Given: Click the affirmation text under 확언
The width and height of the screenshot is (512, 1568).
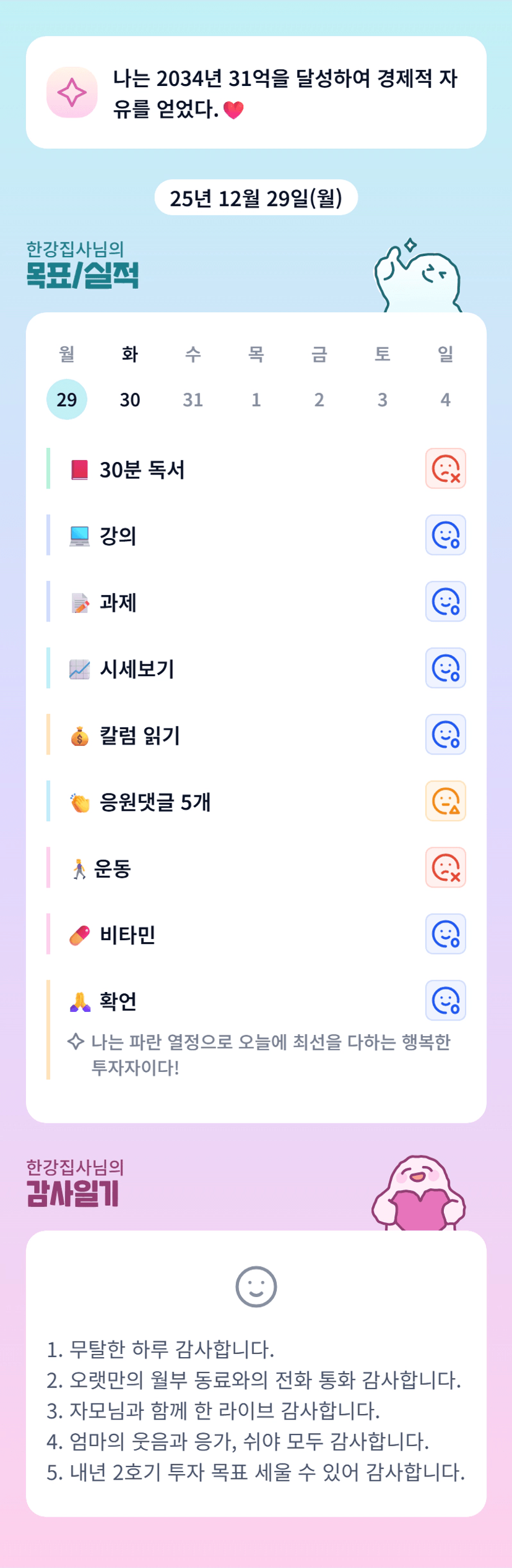Looking at the screenshot, I should [270, 1054].
